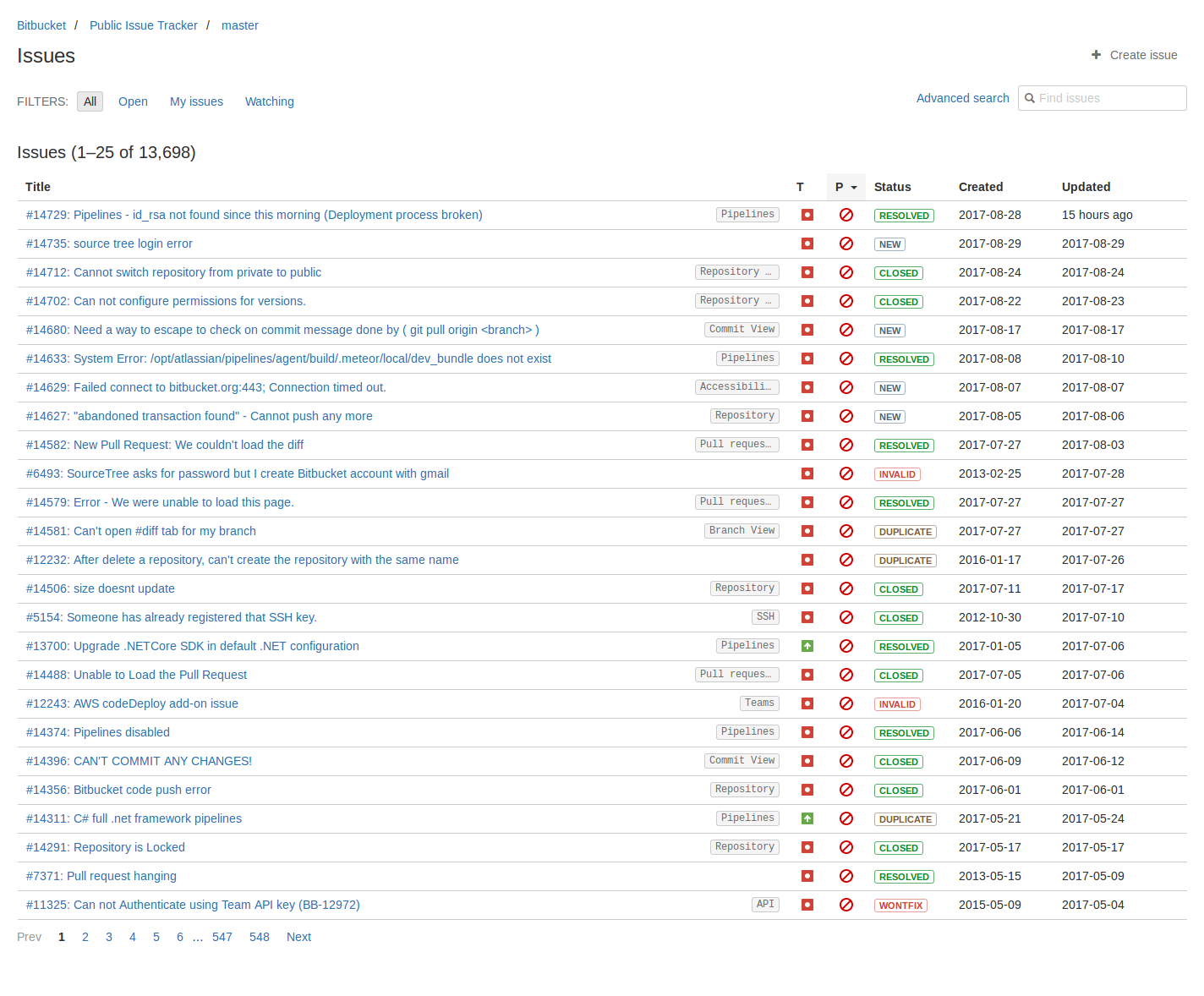
Task: Click the green enhancement type icon for issue #13700
Action: click(x=807, y=646)
